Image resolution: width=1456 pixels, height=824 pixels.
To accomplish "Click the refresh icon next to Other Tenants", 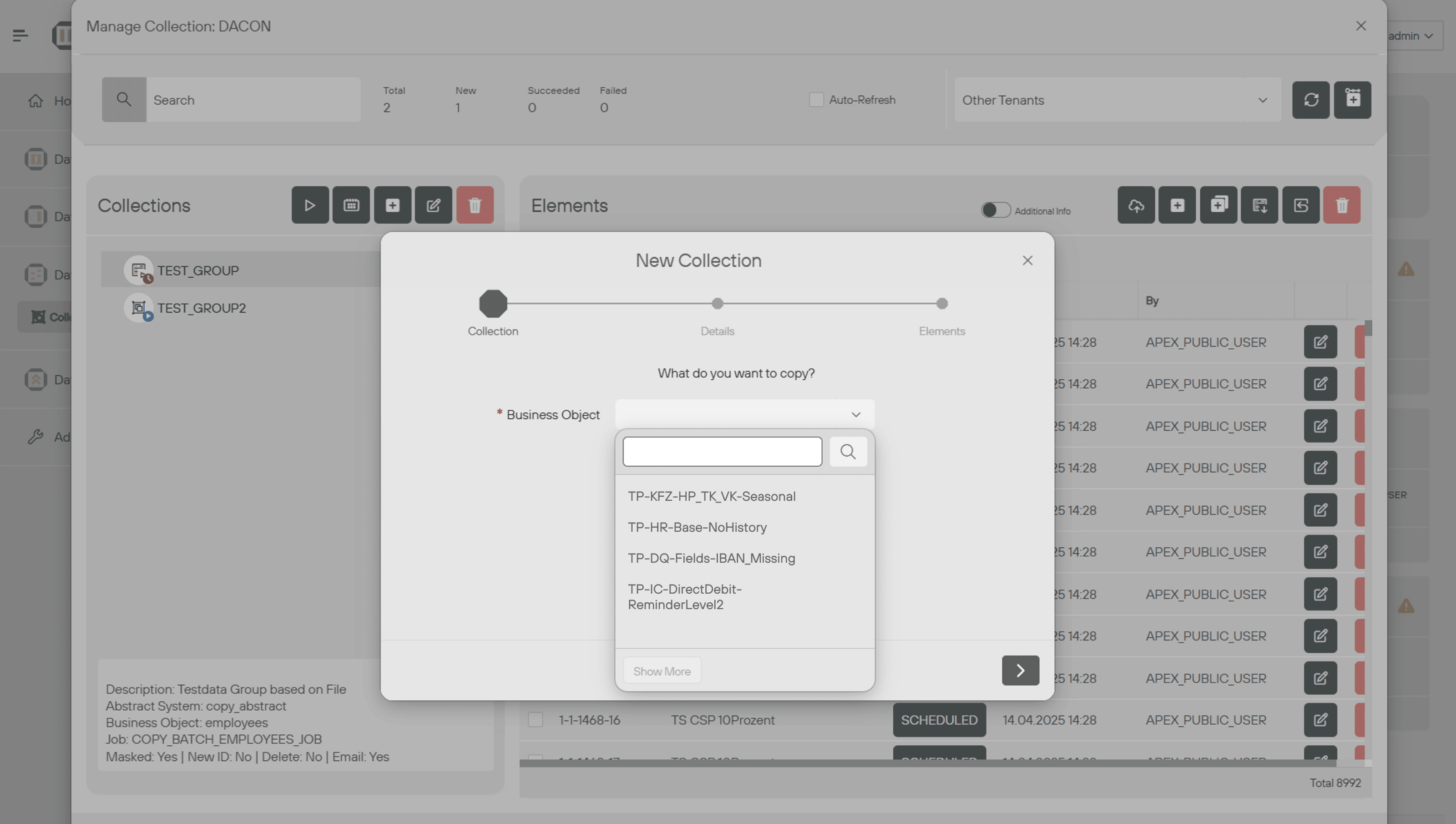I will pos(1311,100).
